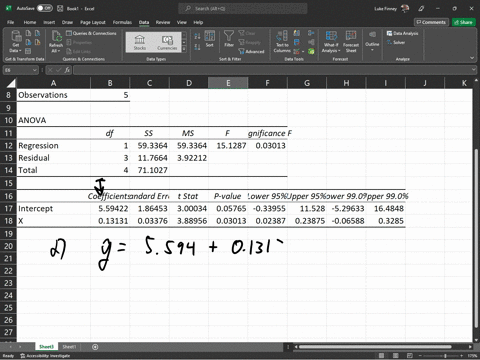Toggle the AutoSave switch
Screen dimensions: 480x360
coord(44,8)
